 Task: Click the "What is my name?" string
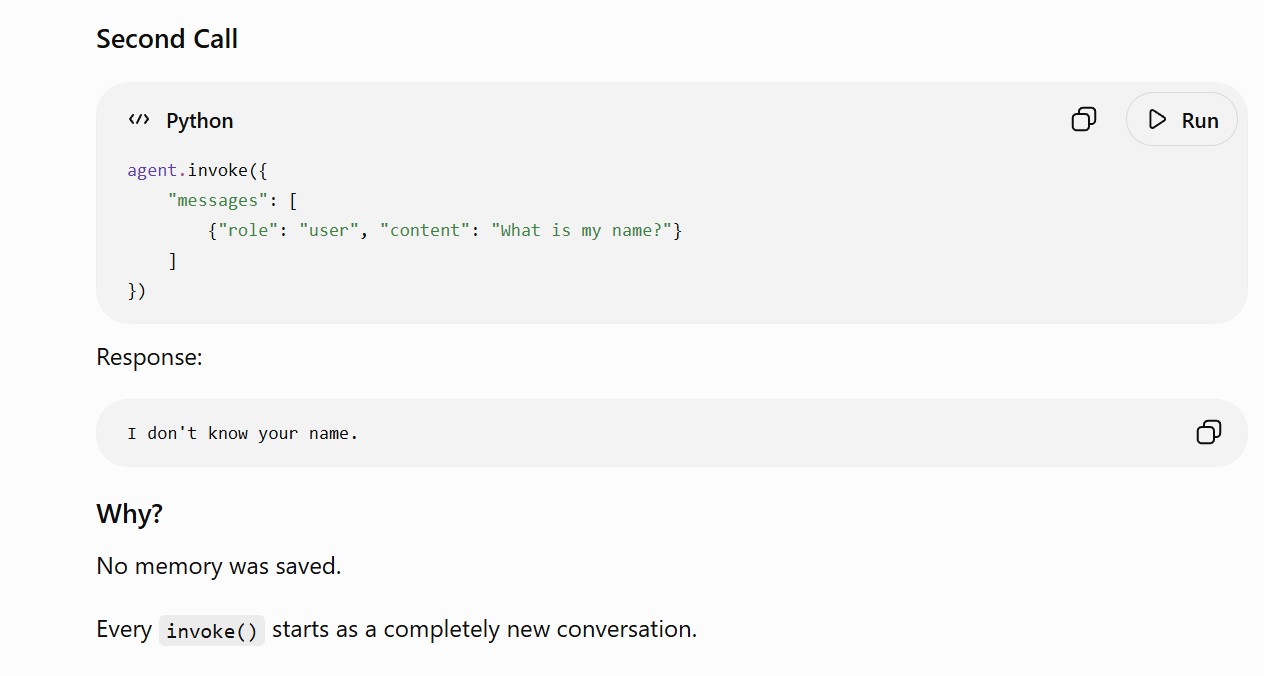(582, 230)
